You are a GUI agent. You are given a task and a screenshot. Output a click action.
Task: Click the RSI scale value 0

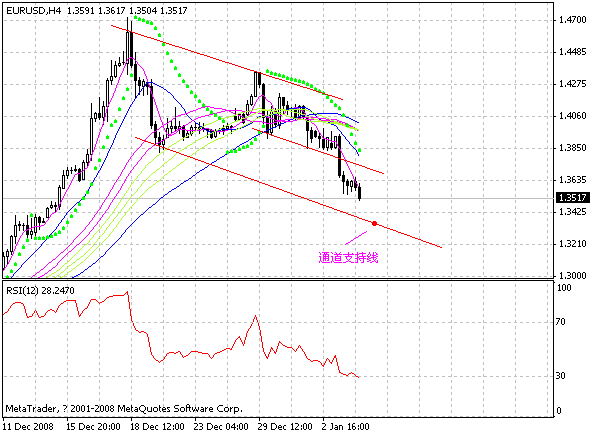tap(559, 411)
